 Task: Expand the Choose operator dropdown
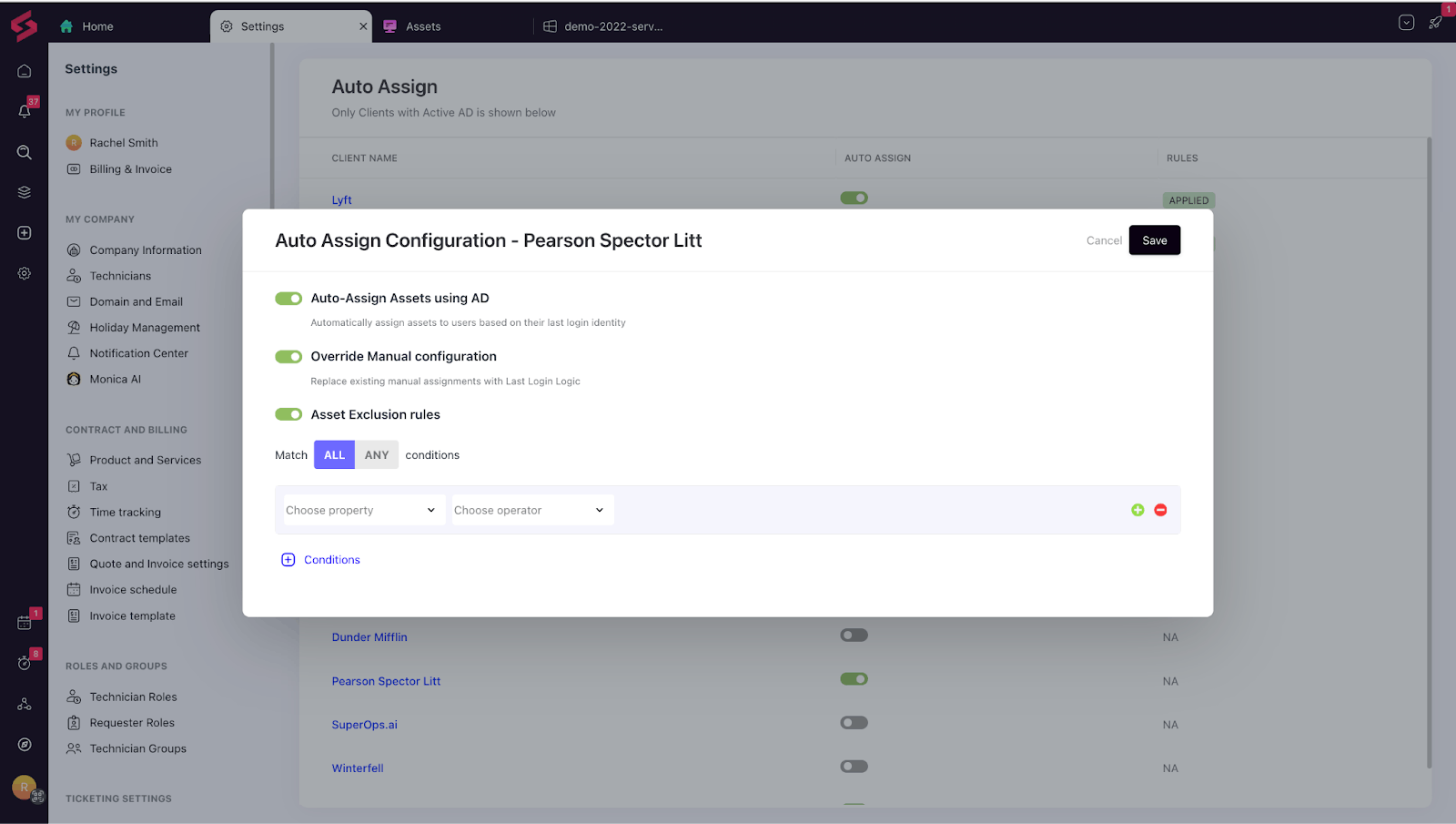click(x=530, y=510)
